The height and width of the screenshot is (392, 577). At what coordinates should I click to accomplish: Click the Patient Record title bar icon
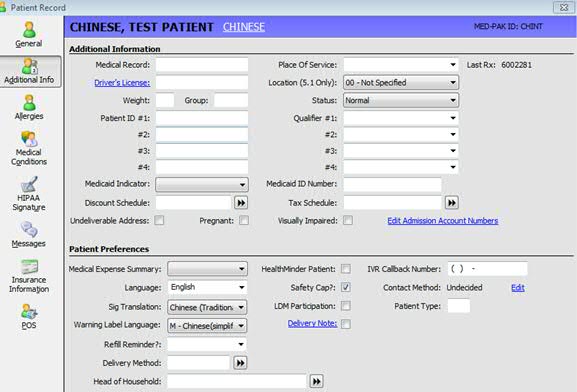click(x=3, y=7)
